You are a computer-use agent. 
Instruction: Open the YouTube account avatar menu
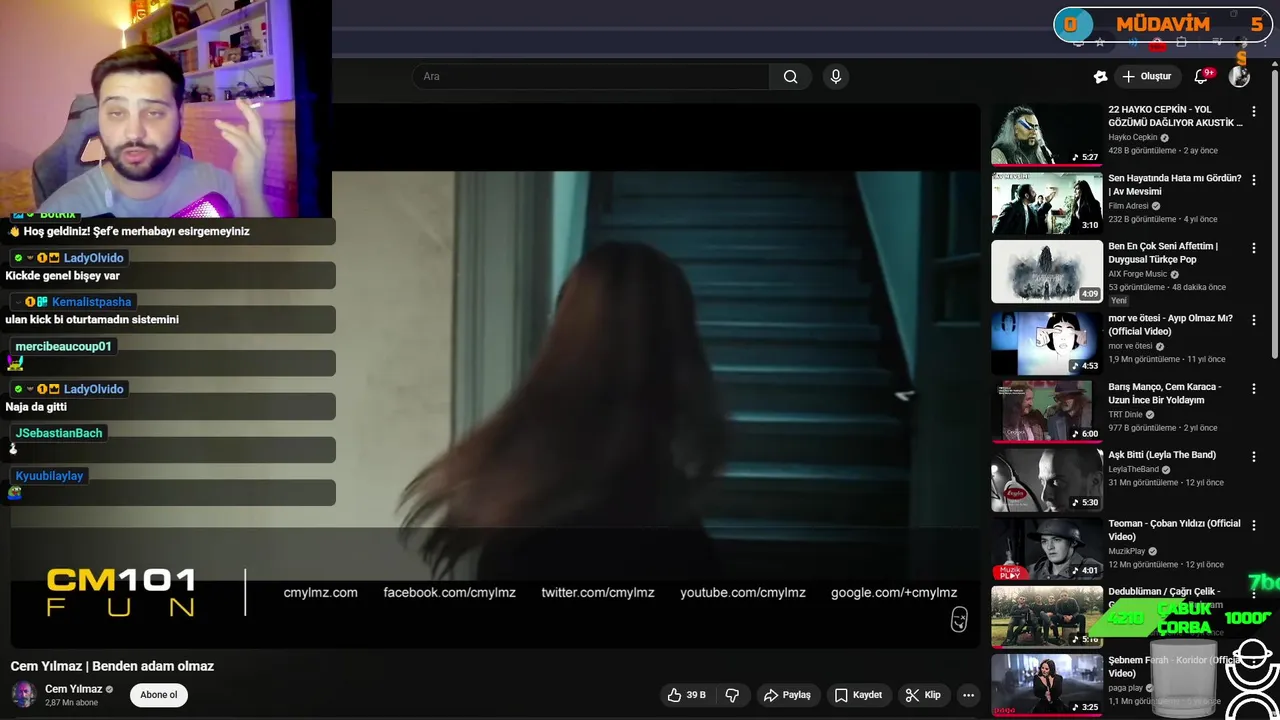point(1239,76)
